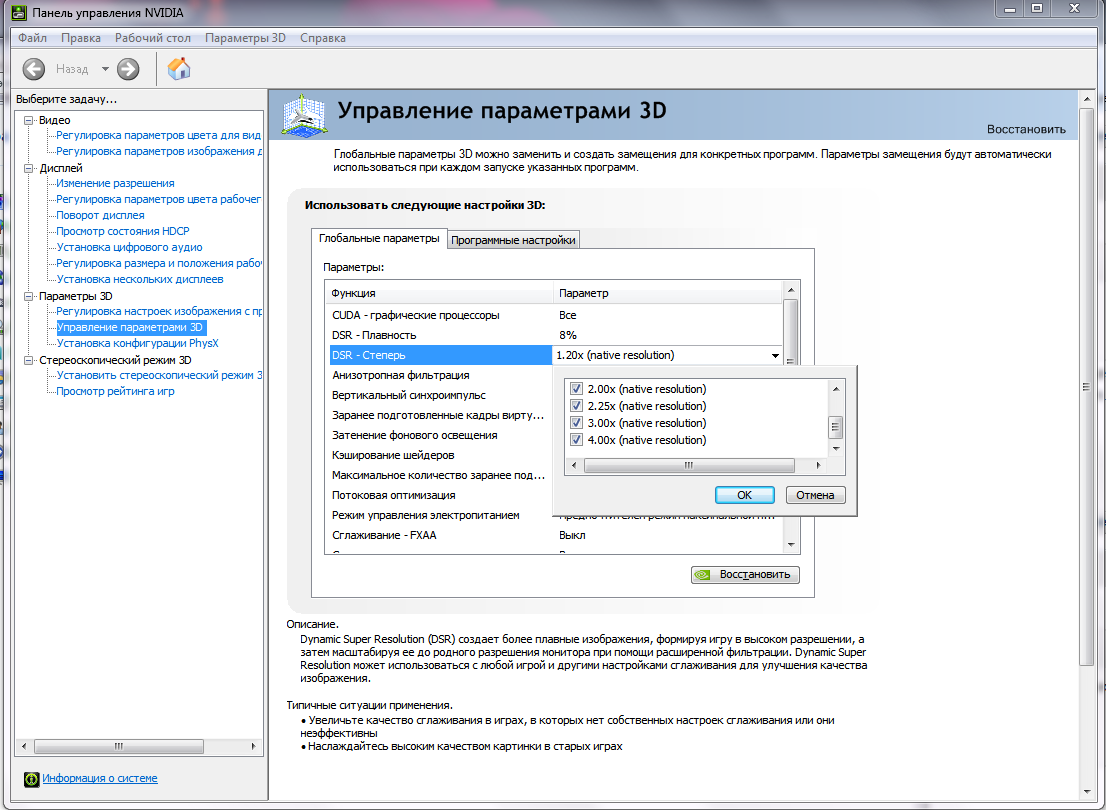The height and width of the screenshot is (810, 1106).
Task: Open the Рабочий стол menu
Action: [x=153, y=38]
